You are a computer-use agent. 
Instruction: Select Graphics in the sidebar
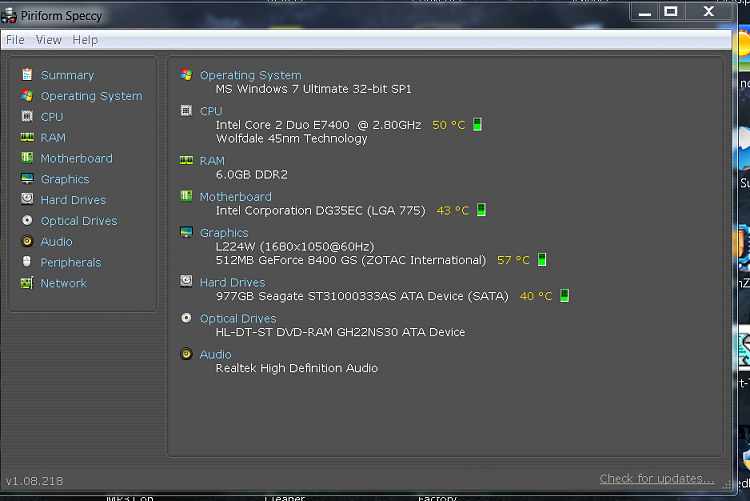[65, 179]
